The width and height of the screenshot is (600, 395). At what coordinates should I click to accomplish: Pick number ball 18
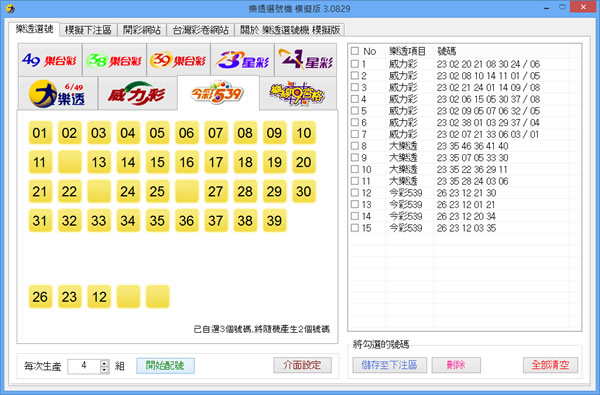pyautogui.click(x=245, y=162)
